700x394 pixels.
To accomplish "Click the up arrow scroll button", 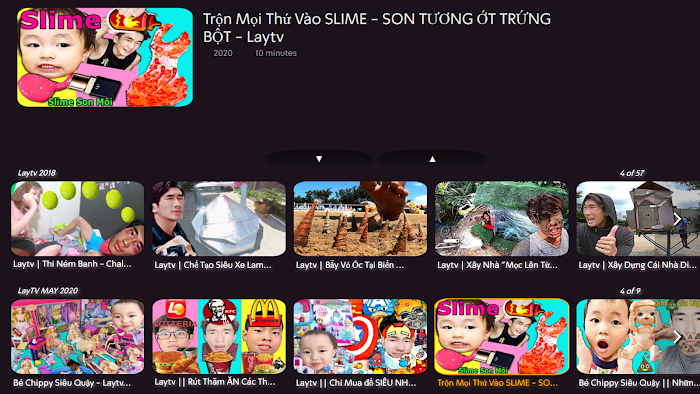I will [x=432, y=159].
